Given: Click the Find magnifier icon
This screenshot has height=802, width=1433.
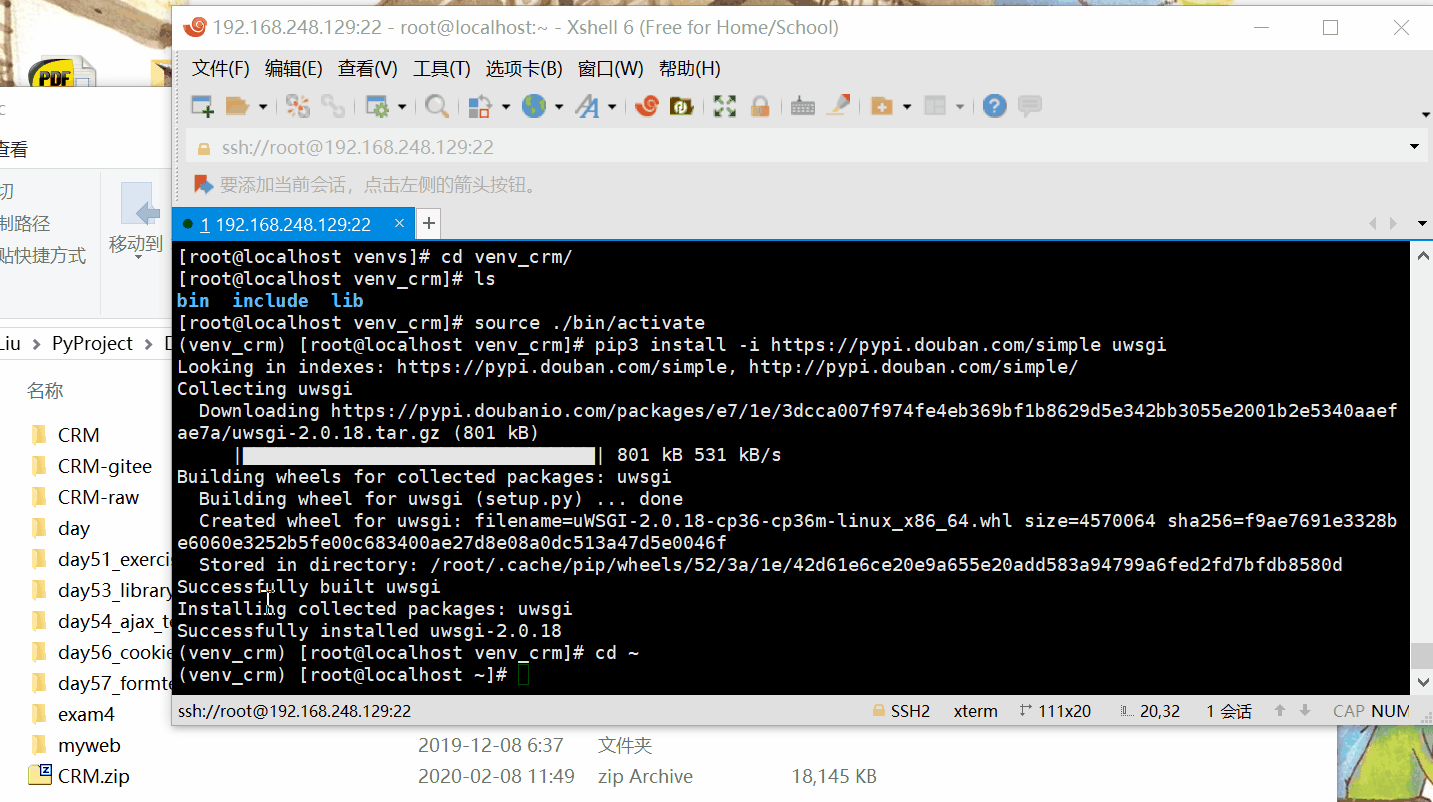Looking at the screenshot, I should [437, 106].
